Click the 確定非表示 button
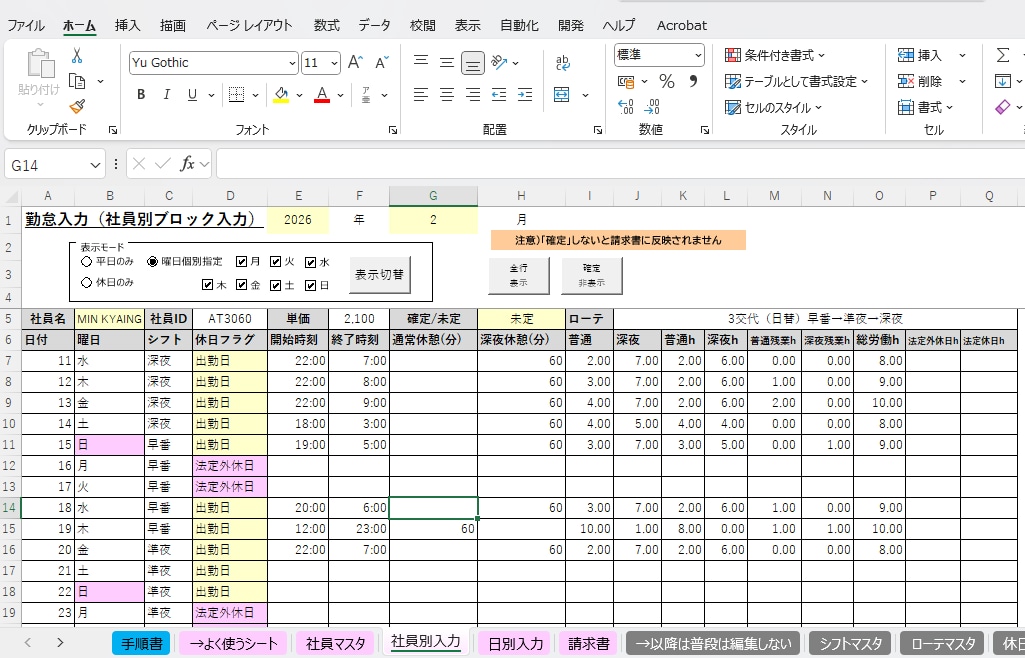Viewport: 1025px width, 658px height. 592,275
